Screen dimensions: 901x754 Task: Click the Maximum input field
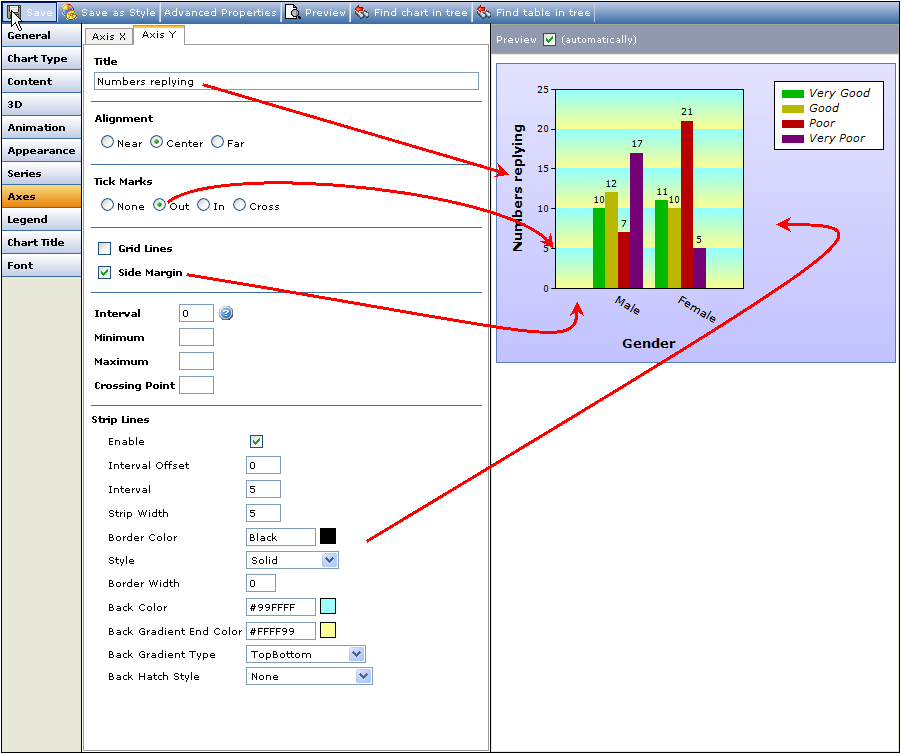(197, 361)
